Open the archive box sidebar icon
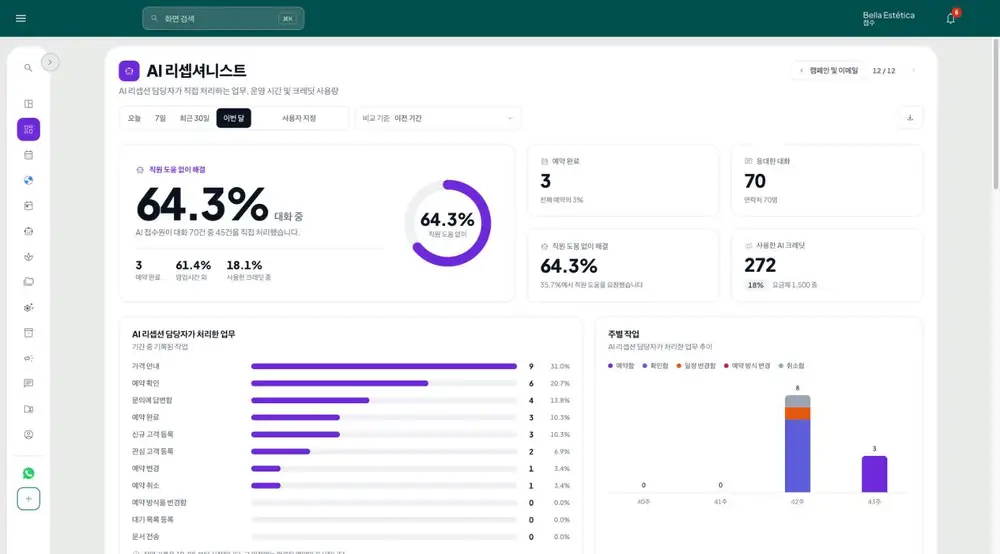This screenshot has height=554, width=1000. pos(28,333)
